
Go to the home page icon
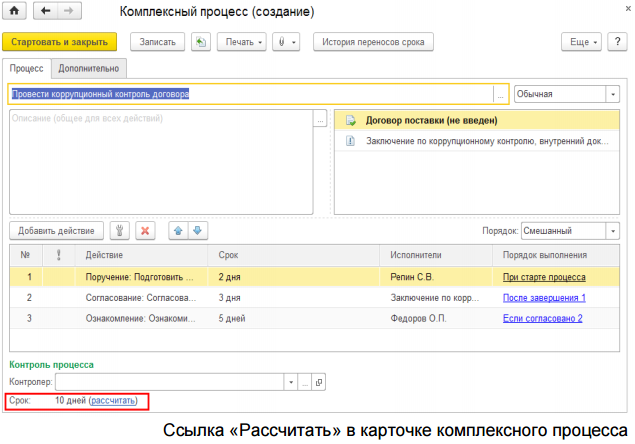click(x=14, y=11)
